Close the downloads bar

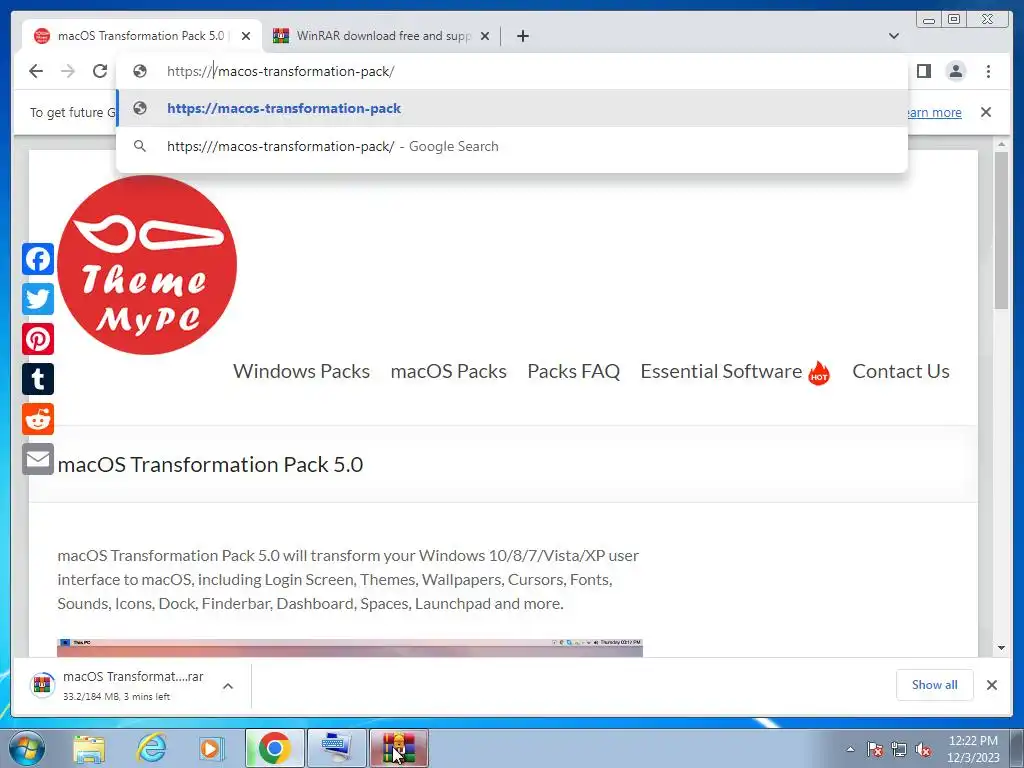[x=991, y=684]
